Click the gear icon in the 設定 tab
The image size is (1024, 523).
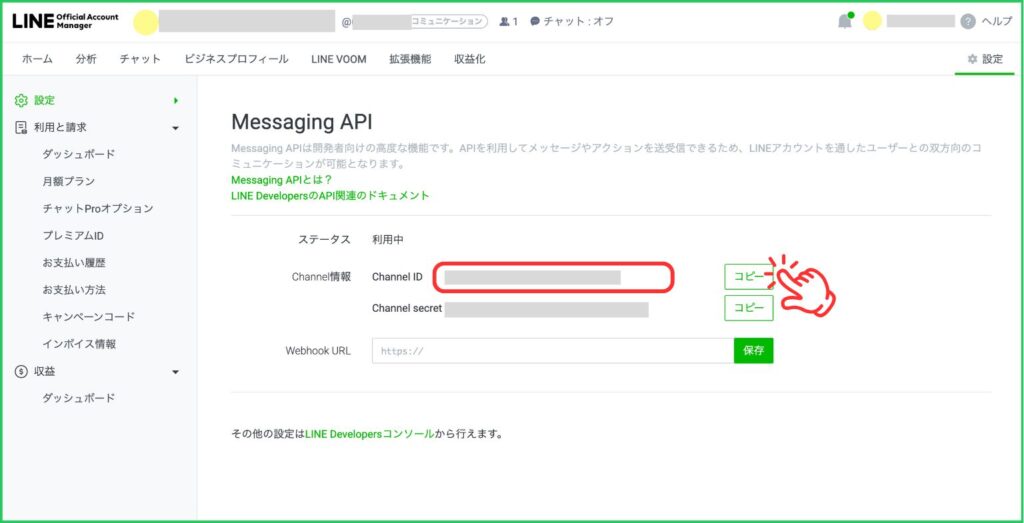(972, 59)
